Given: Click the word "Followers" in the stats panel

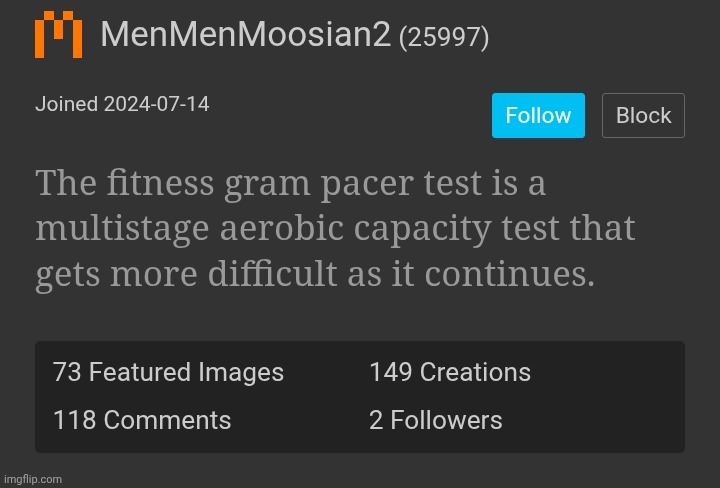Looking at the screenshot, I should point(445,421).
